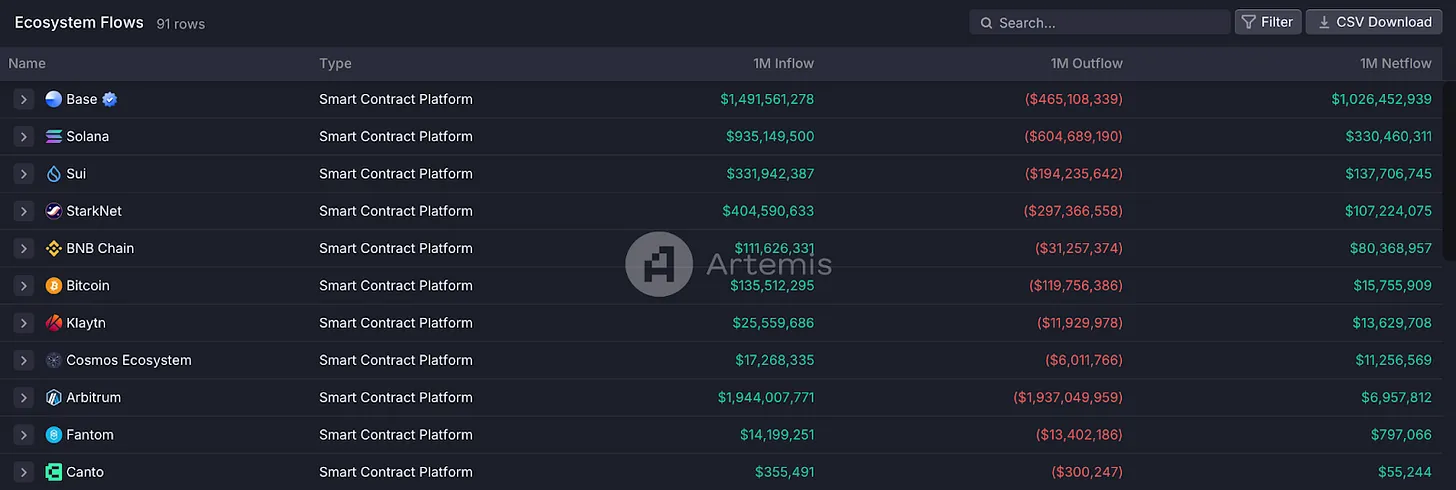This screenshot has width=1456, height=490.
Task: Click the StarkNet logo icon
Action: tap(54, 211)
